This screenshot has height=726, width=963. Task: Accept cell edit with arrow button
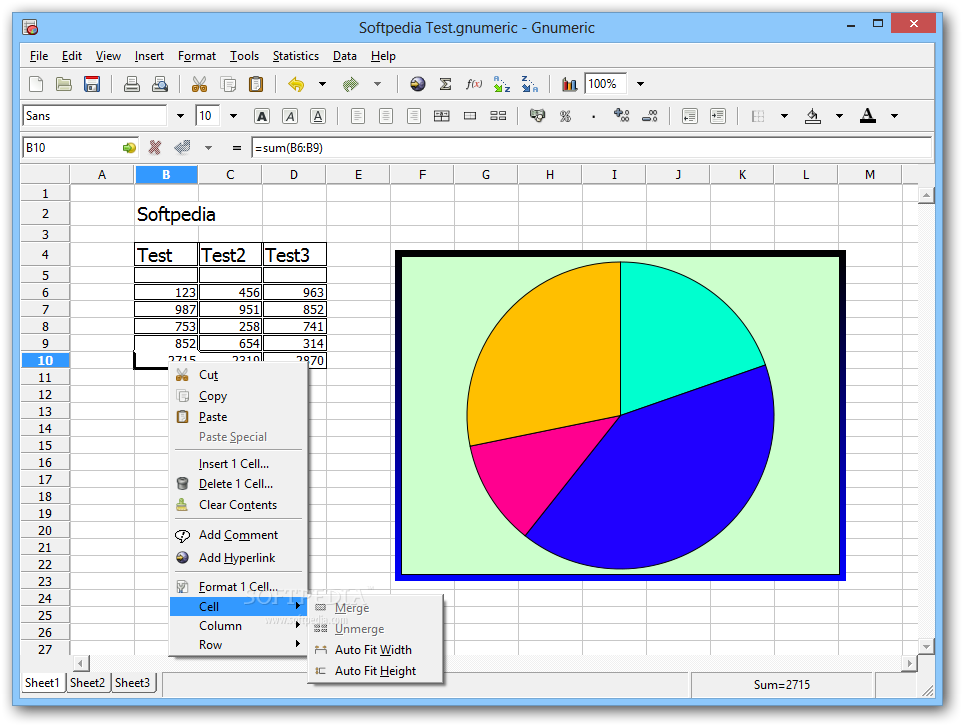[182, 147]
